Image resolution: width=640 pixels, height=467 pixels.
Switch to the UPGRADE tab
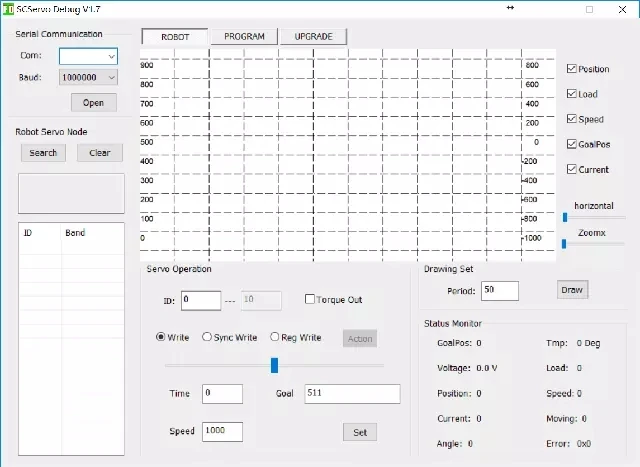coord(313,37)
